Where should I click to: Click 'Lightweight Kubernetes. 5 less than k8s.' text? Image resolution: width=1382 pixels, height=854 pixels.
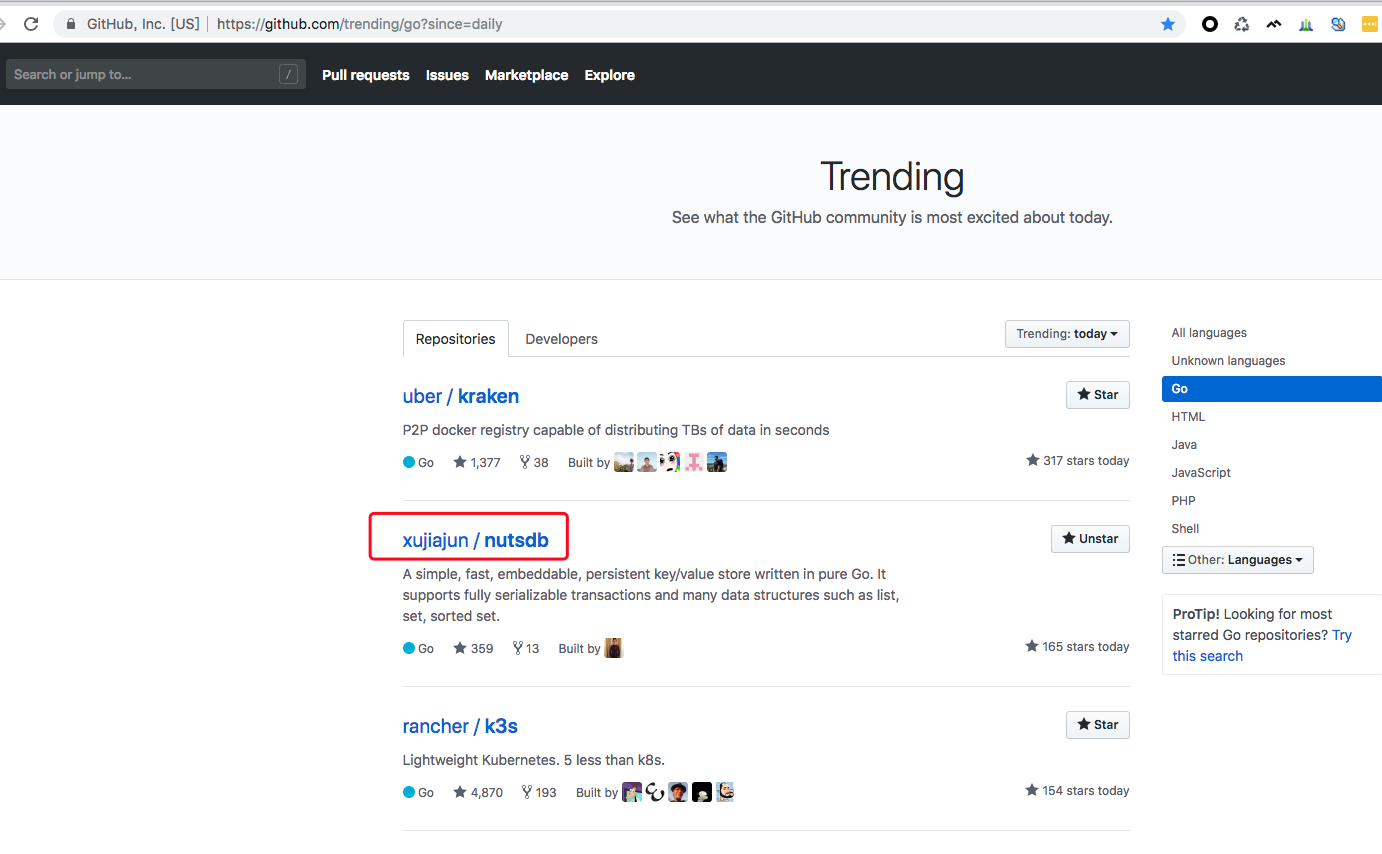(534, 761)
